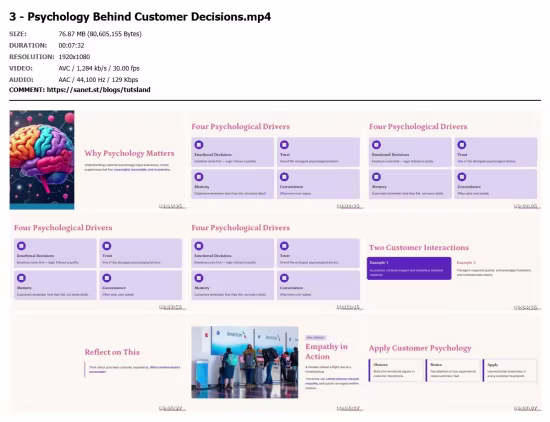Select the Example 2 text block
Image resolution: width=550 pixels, height=422 pixels.
pos(494,268)
